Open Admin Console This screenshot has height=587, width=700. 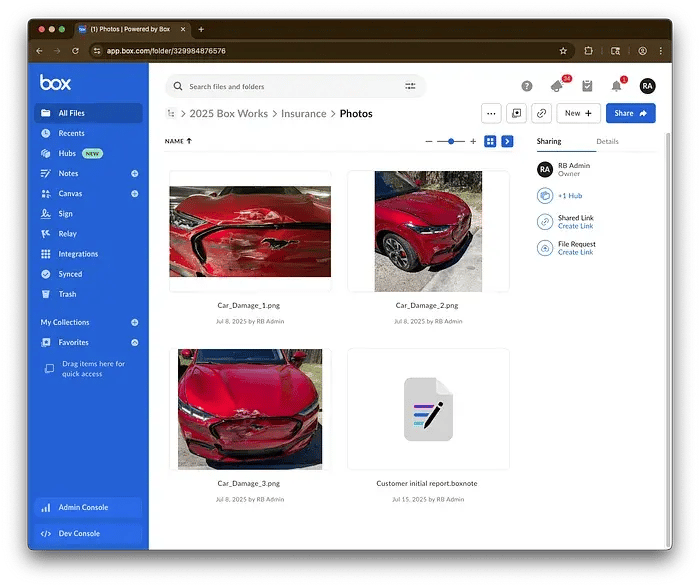point(88,507)
